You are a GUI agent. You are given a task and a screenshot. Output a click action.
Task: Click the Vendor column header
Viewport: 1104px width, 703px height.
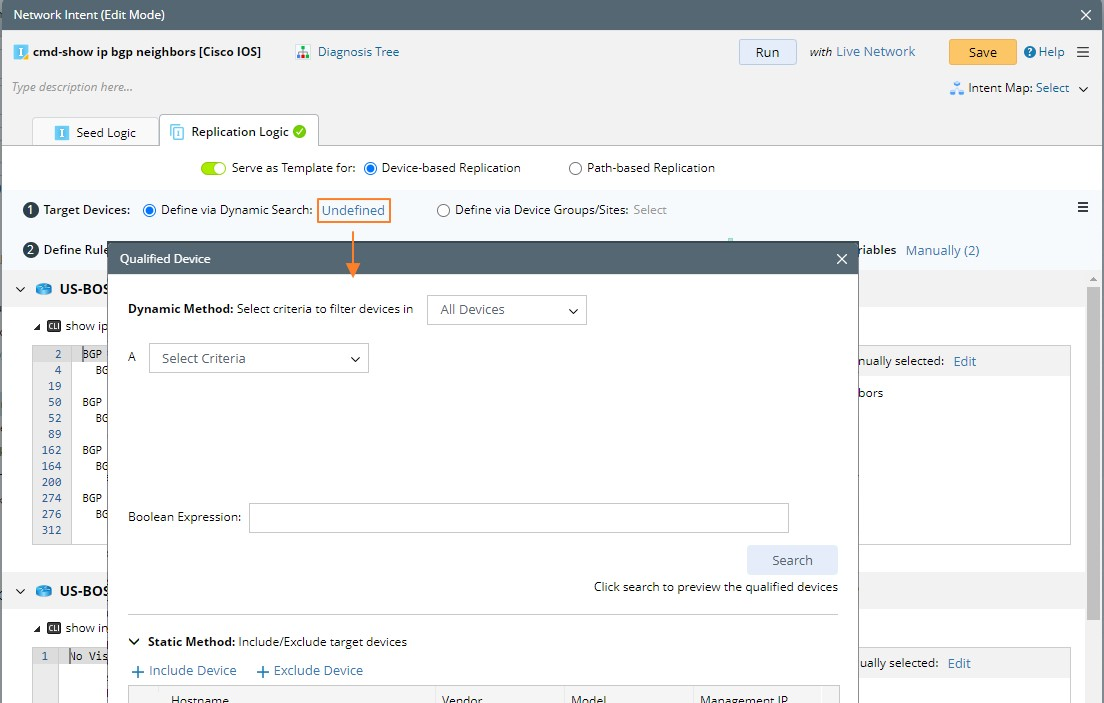pos(462,699)
